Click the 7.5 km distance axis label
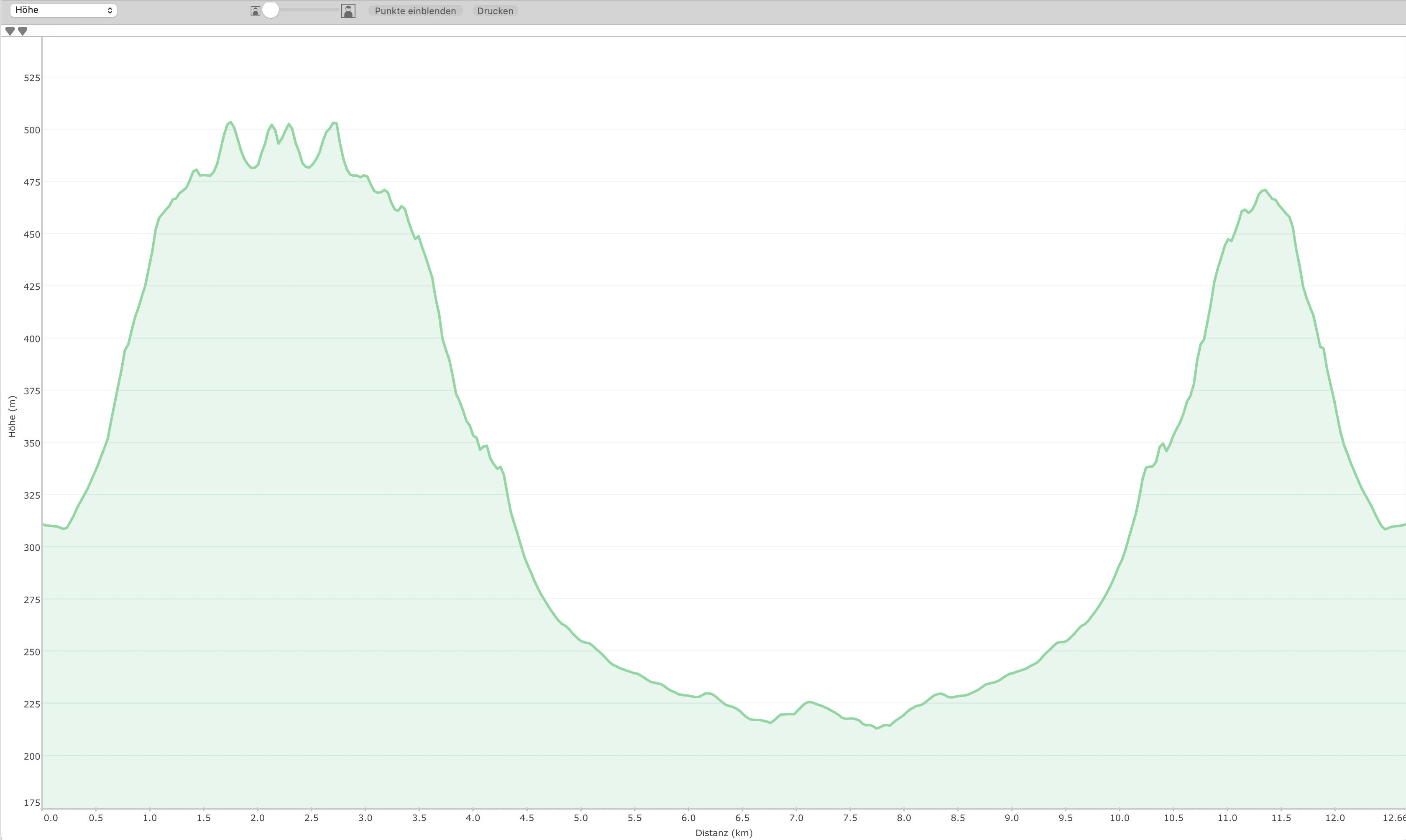 (850, 818)
